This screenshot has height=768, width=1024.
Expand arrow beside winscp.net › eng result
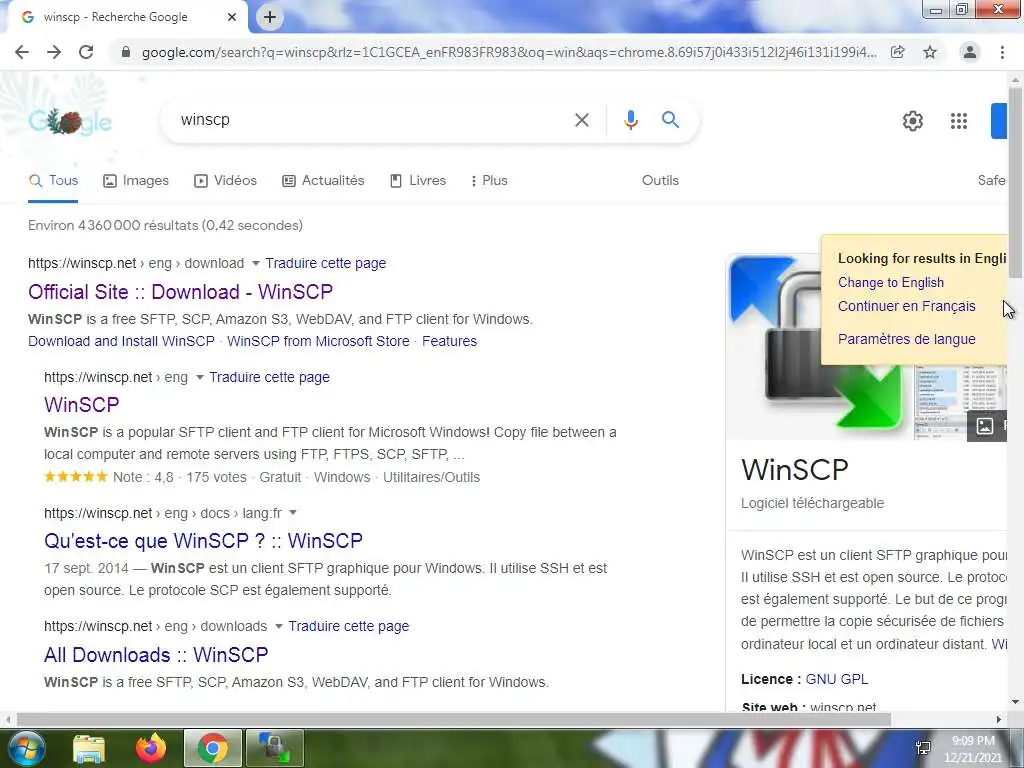point(200,377)
